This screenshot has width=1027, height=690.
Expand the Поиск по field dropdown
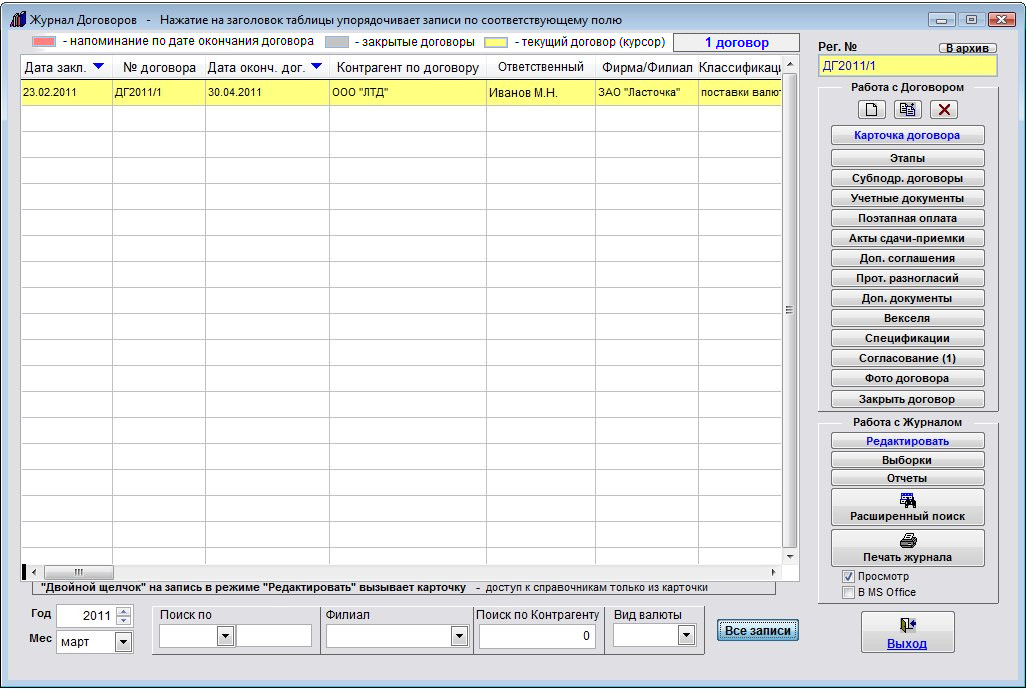point(225,636)
